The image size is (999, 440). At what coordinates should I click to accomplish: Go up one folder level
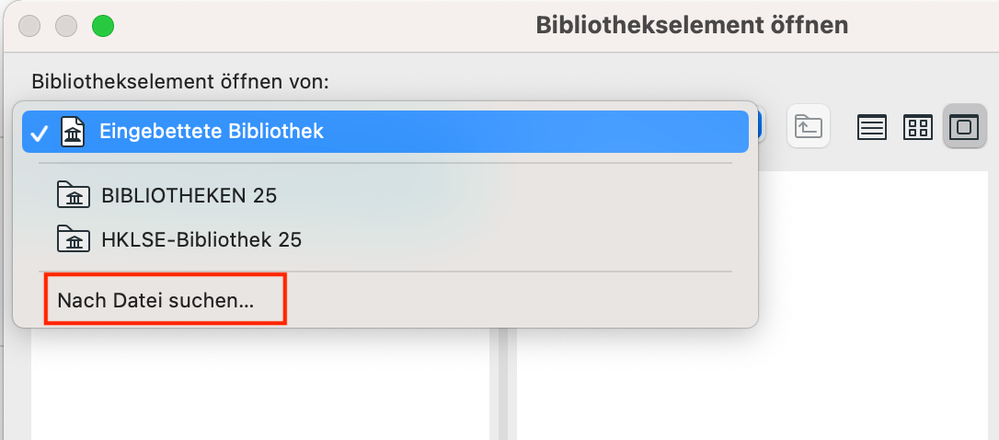pyautogui.click(x=808, y=127)
